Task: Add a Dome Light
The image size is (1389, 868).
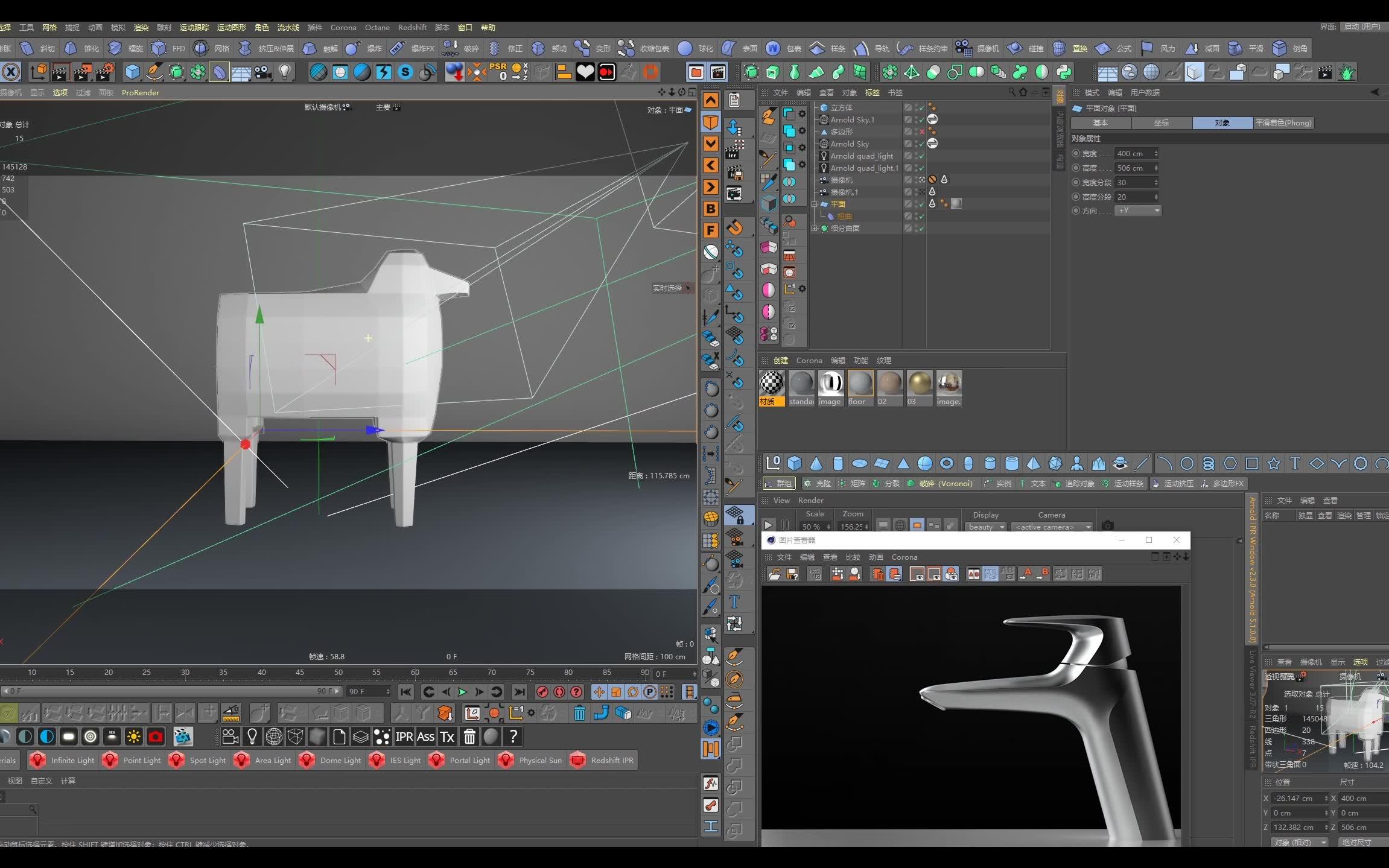Action: (331, 760)
